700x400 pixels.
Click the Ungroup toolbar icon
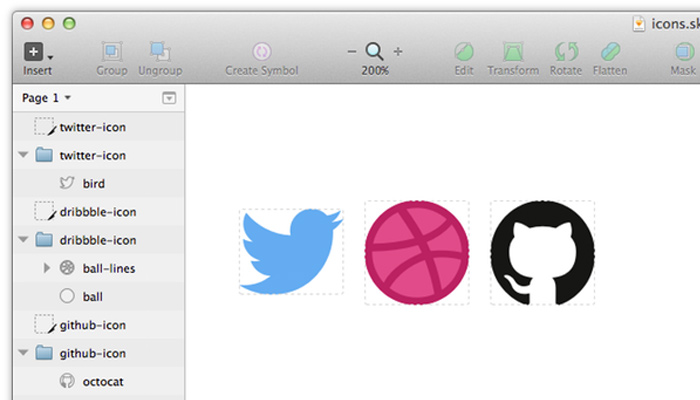(160, 52)
